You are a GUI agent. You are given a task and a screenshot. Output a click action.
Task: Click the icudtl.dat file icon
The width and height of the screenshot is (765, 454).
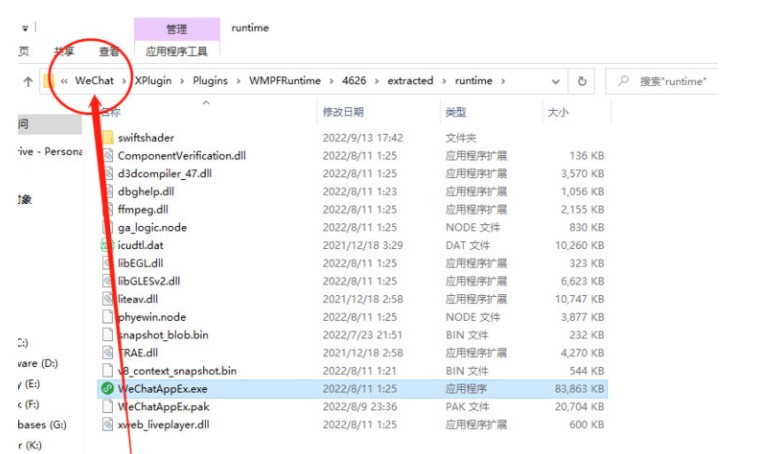click(x=107, y=245)
